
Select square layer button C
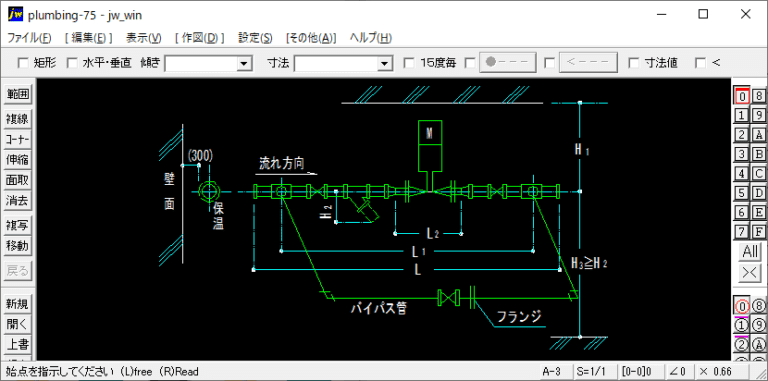(x=759, y=173)
